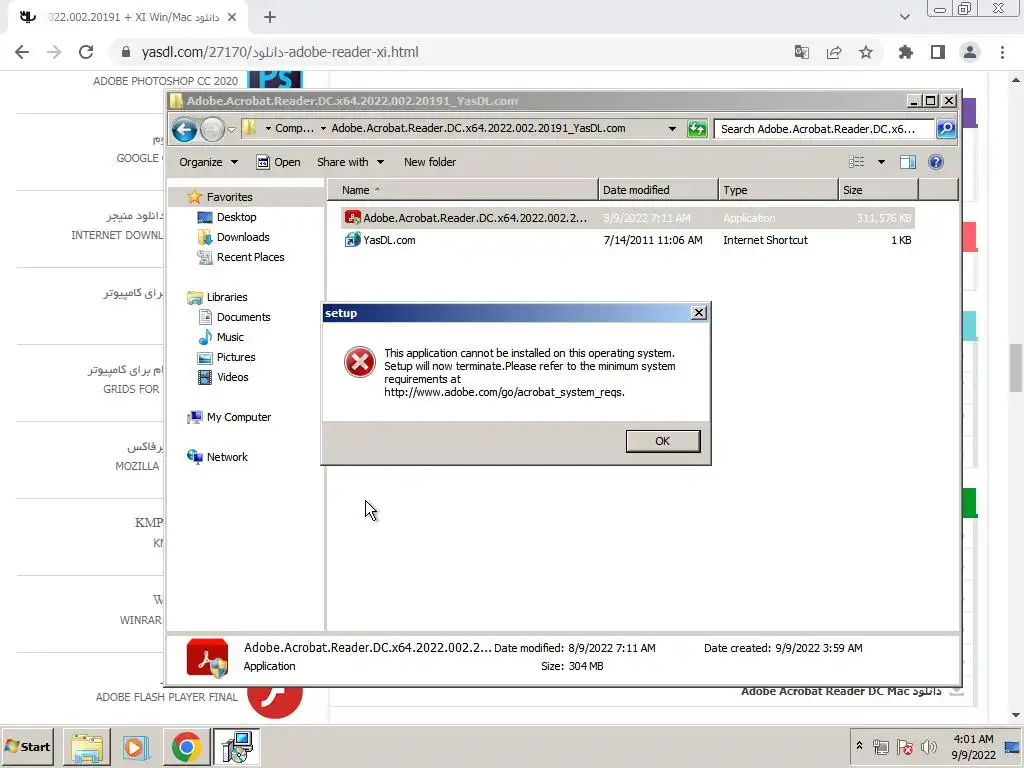The width and height of the screenshot is (1024, 768).
Task: Click the share page icon in Chrome
Action: [833, 52]
